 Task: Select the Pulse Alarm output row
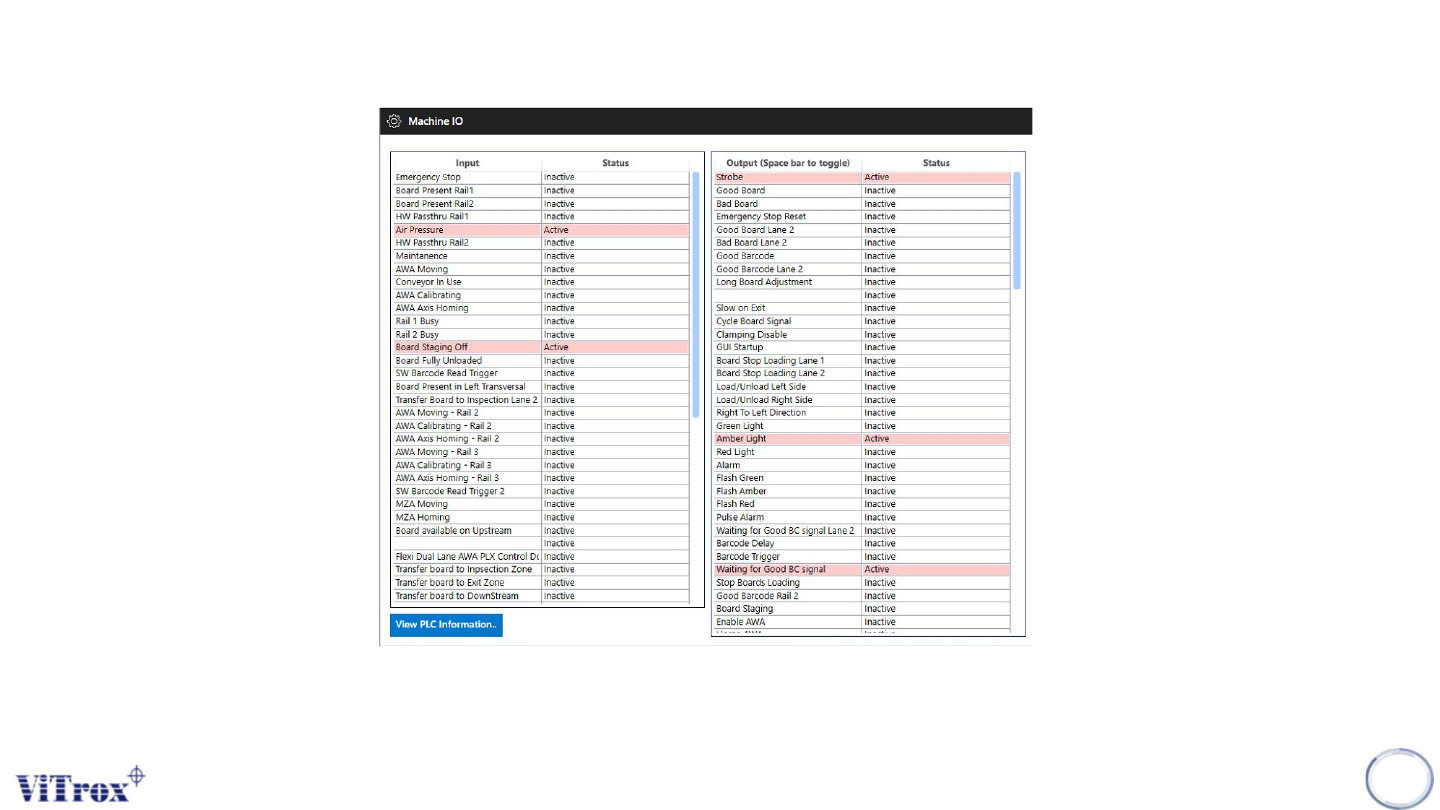tap(862, 517)
